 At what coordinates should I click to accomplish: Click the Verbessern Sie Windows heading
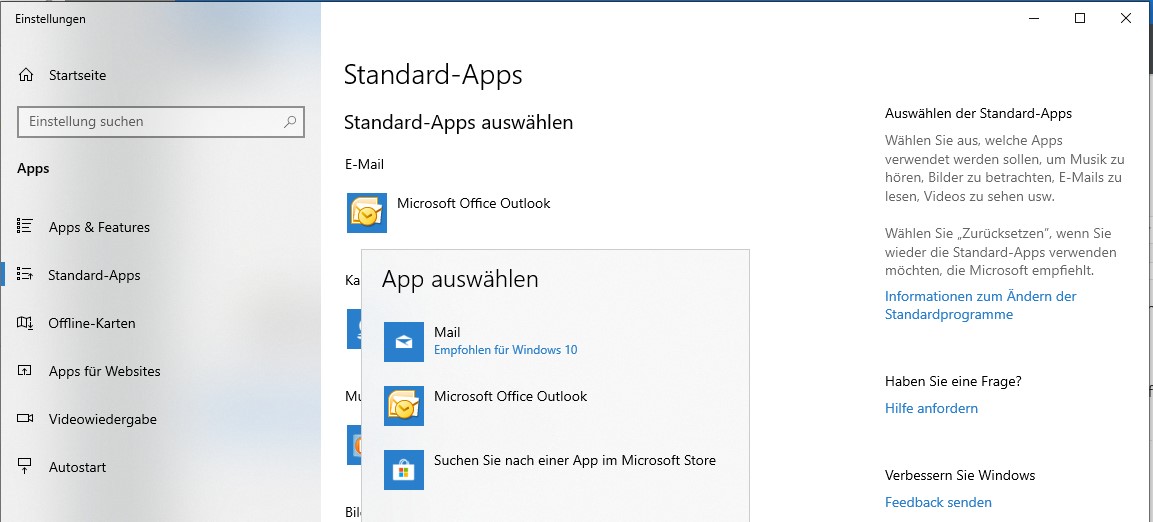(x=960, y=475)
